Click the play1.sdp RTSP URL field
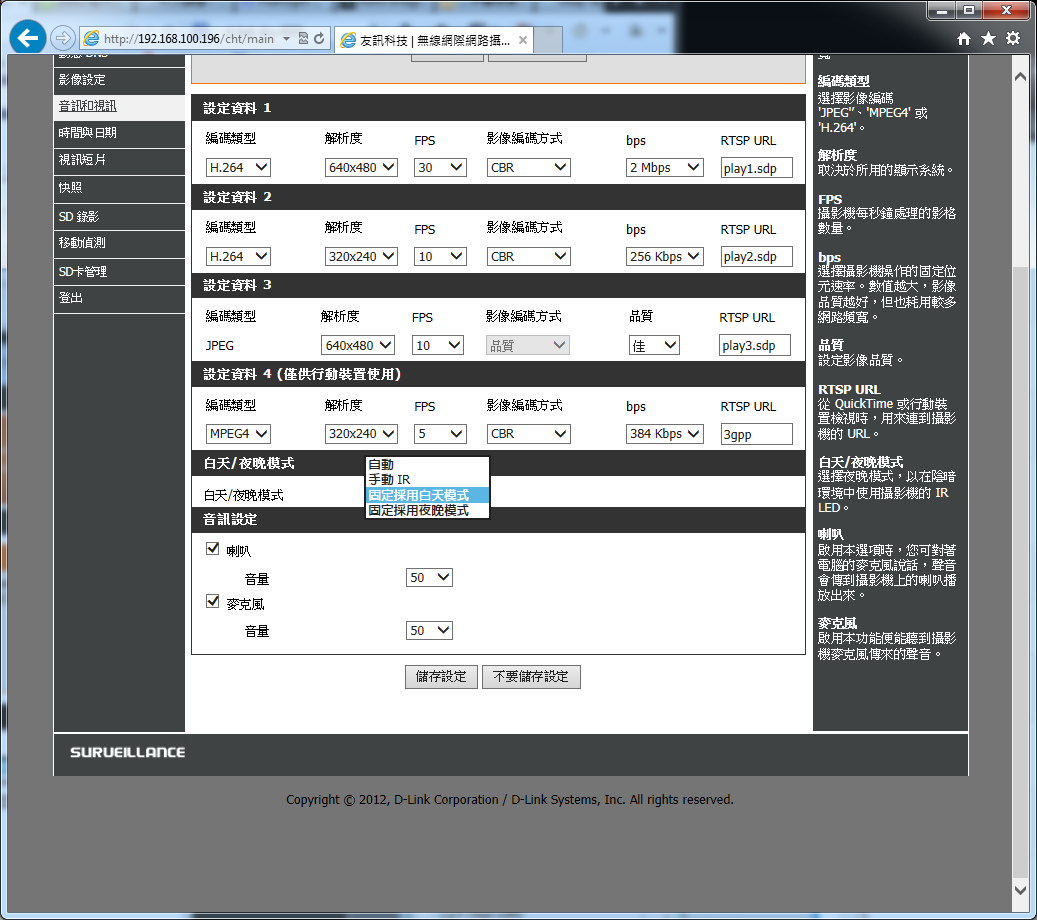1037x920 pixels. point(756,168)
